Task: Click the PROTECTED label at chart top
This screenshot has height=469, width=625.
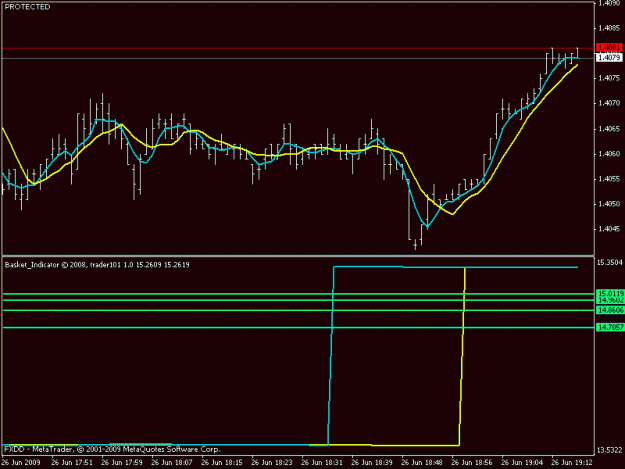Action: 28,7
